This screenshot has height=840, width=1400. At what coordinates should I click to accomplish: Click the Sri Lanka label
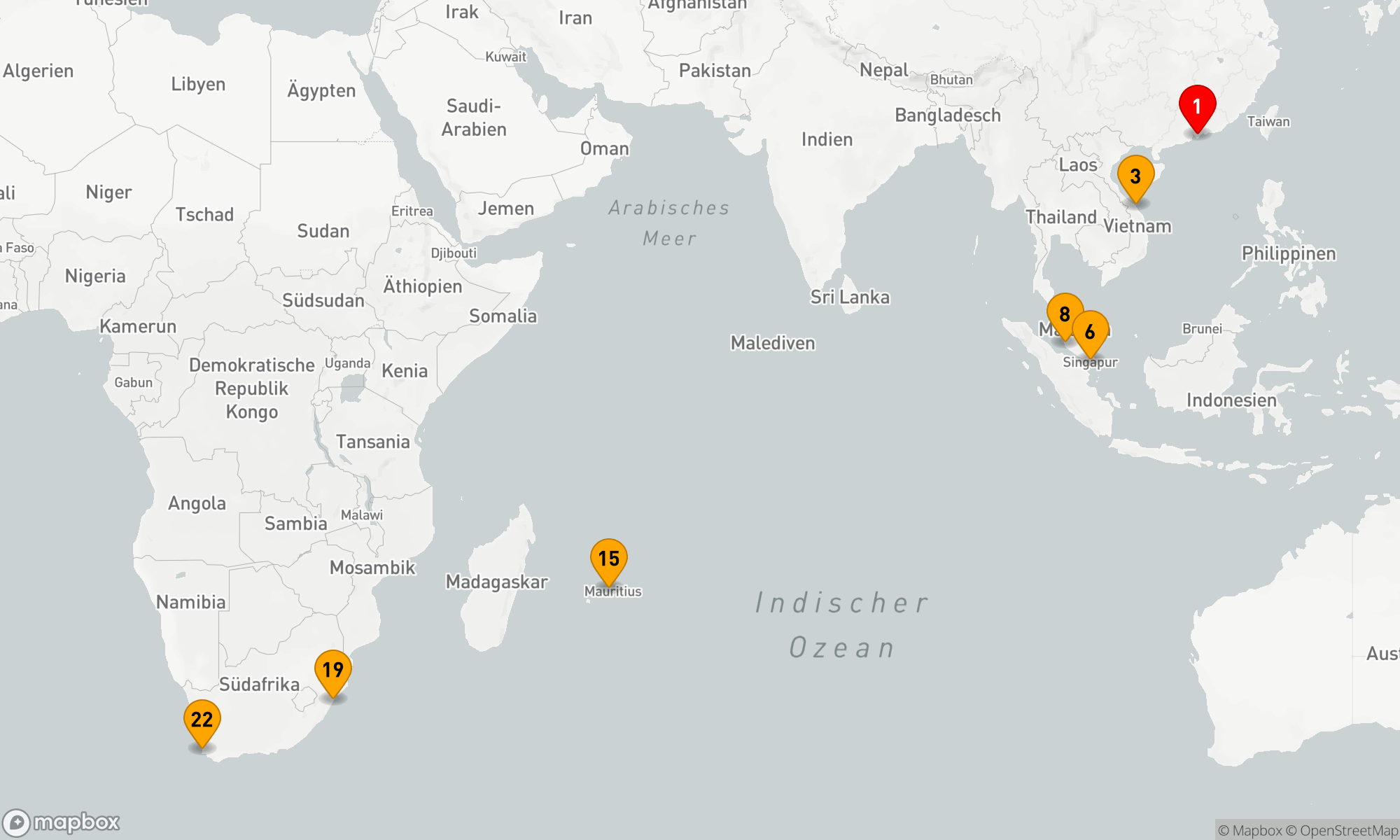[x=850, y=297]
